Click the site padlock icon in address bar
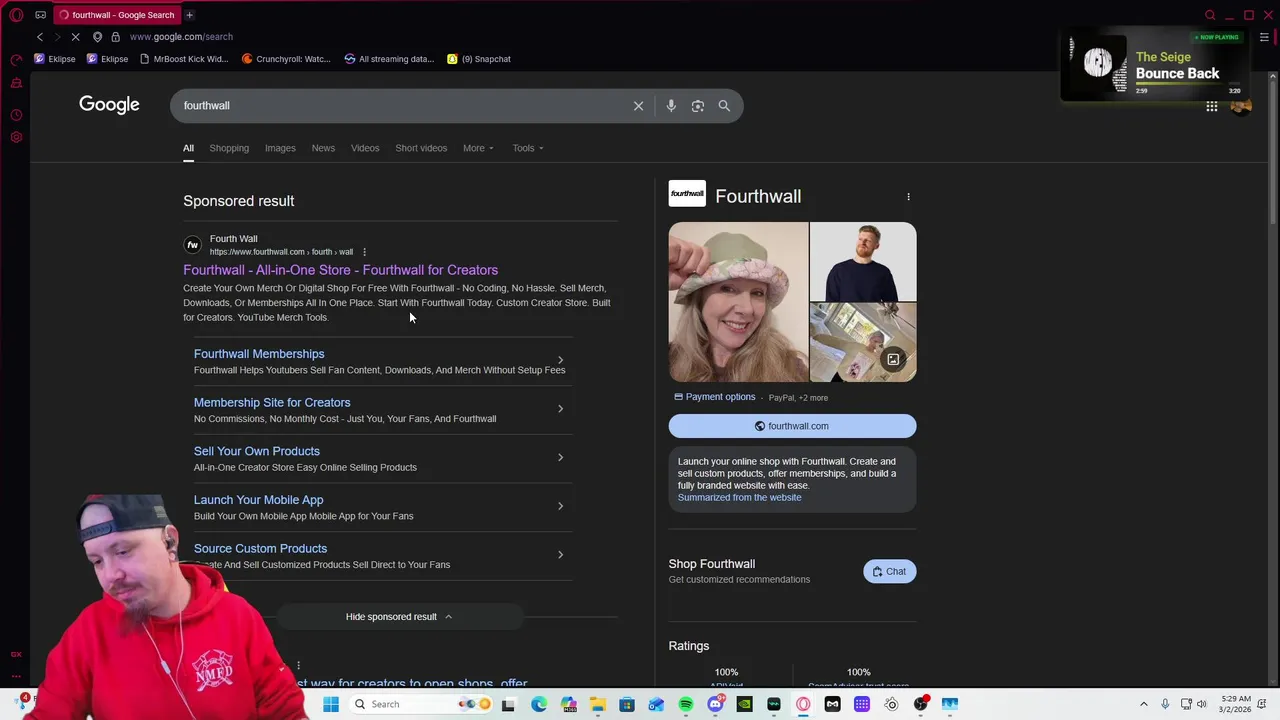Image resolution: width=1280 pixels, height=720 pixels. pos(115,37)
